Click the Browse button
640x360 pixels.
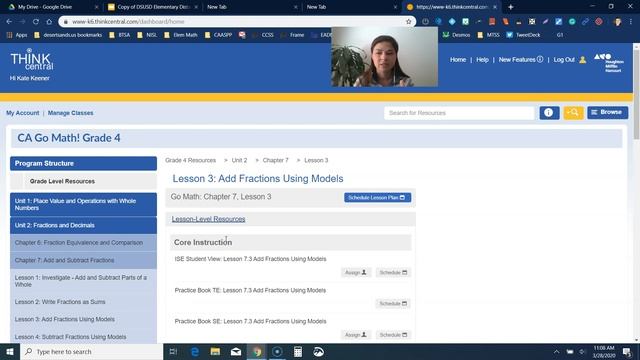[607, 112]
